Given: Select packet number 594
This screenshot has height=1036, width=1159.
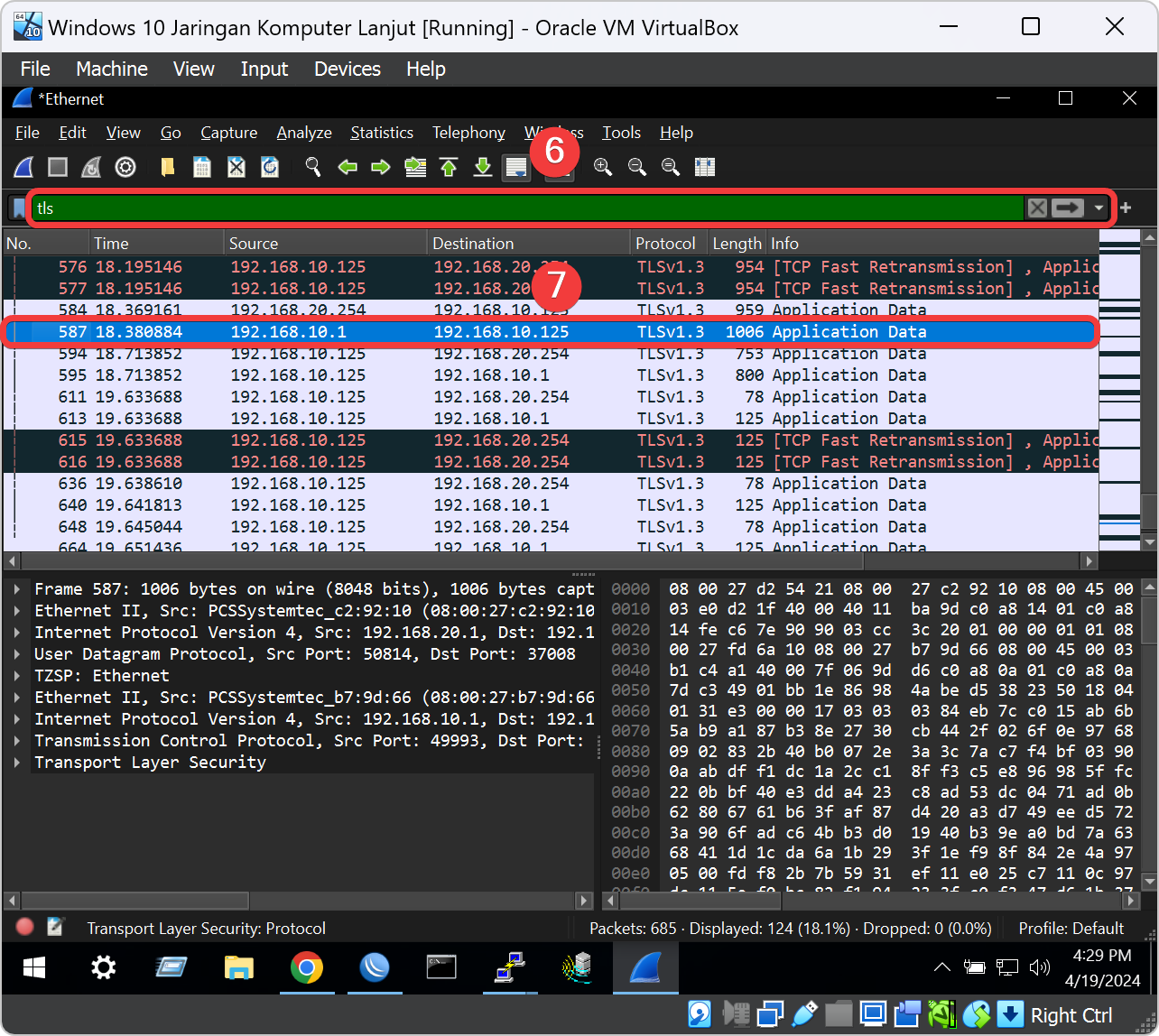Looking at the screenshot, I should pyautogui.click(x=551, y=354).
